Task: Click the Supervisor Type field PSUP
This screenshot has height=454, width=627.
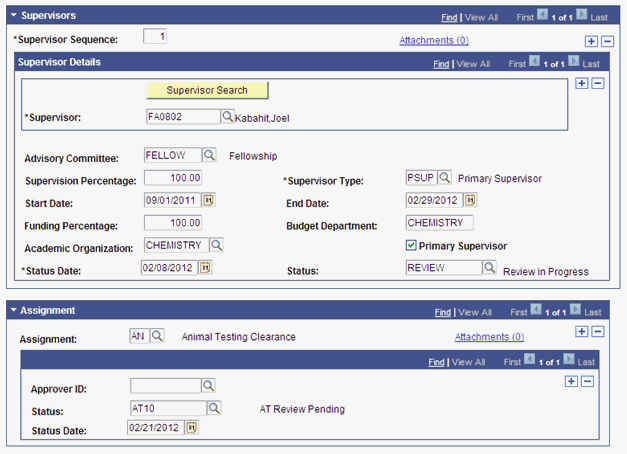Action: 421,178
